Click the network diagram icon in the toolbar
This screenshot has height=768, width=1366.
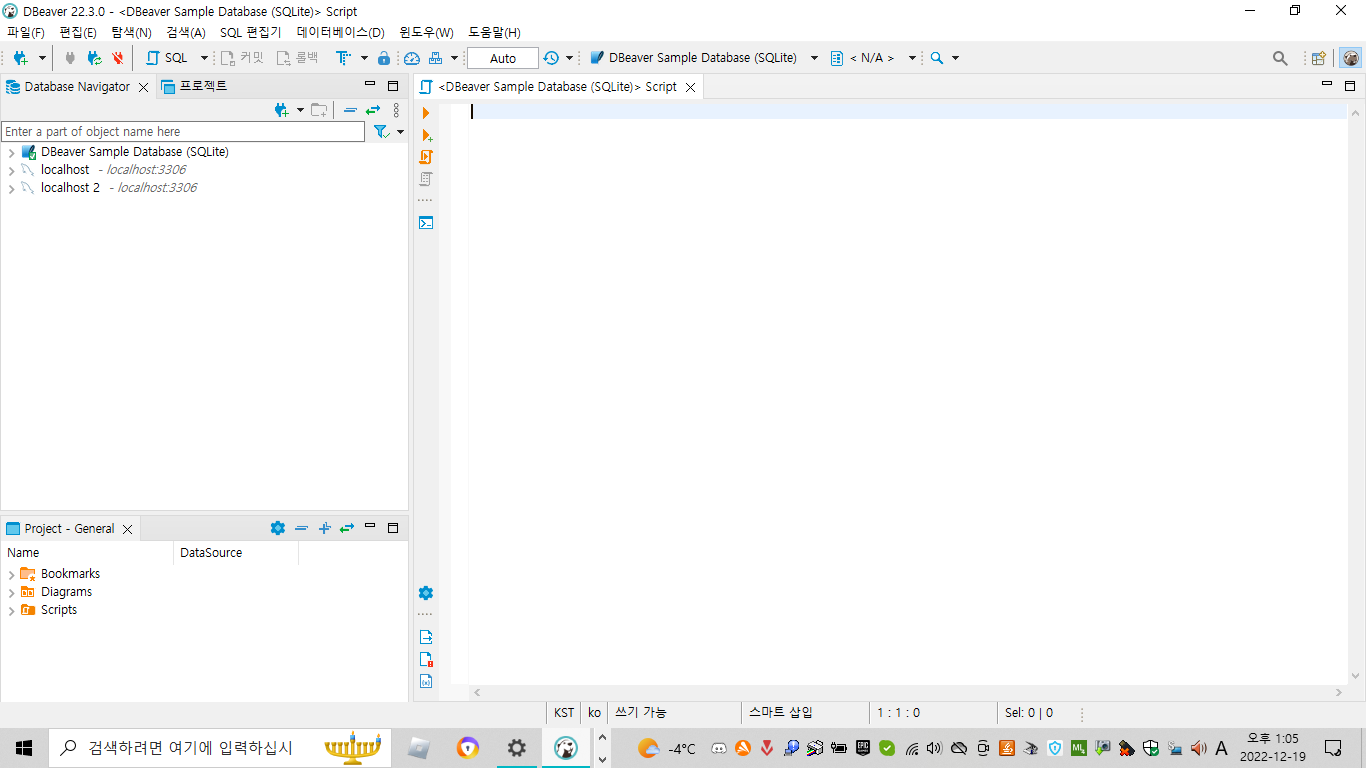click(x=436, y=58)
